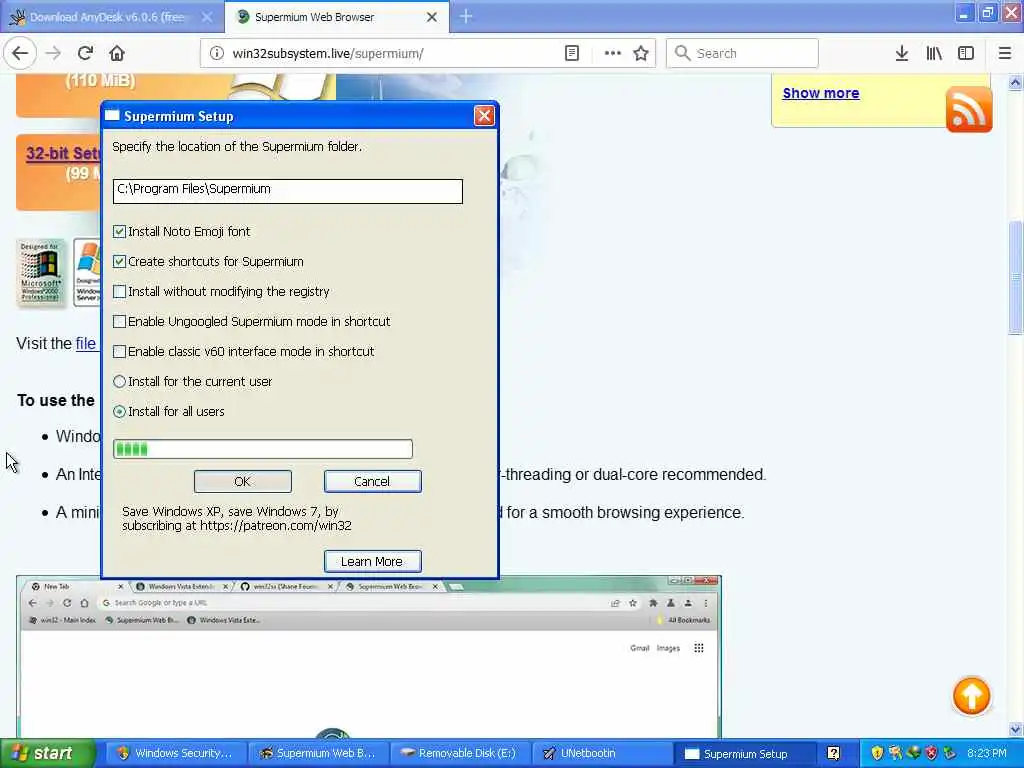Reload the current page
Screen dimensions: 1024x768
[x=85, y=53]
